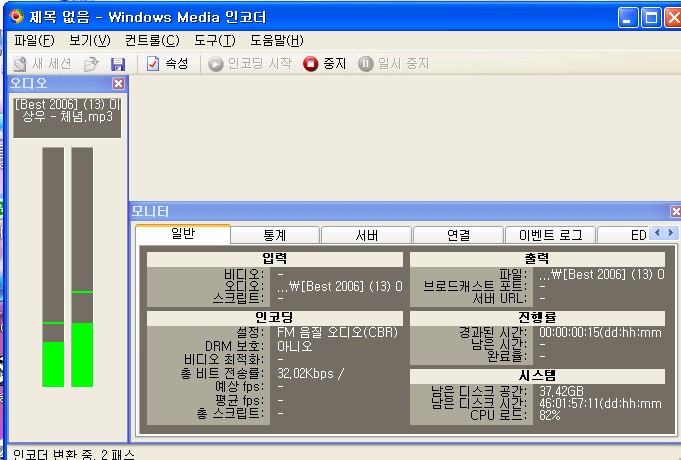This screenshot has width=681, height=460.
Task: Click the 시스템 section header
Action: (537, 376)
